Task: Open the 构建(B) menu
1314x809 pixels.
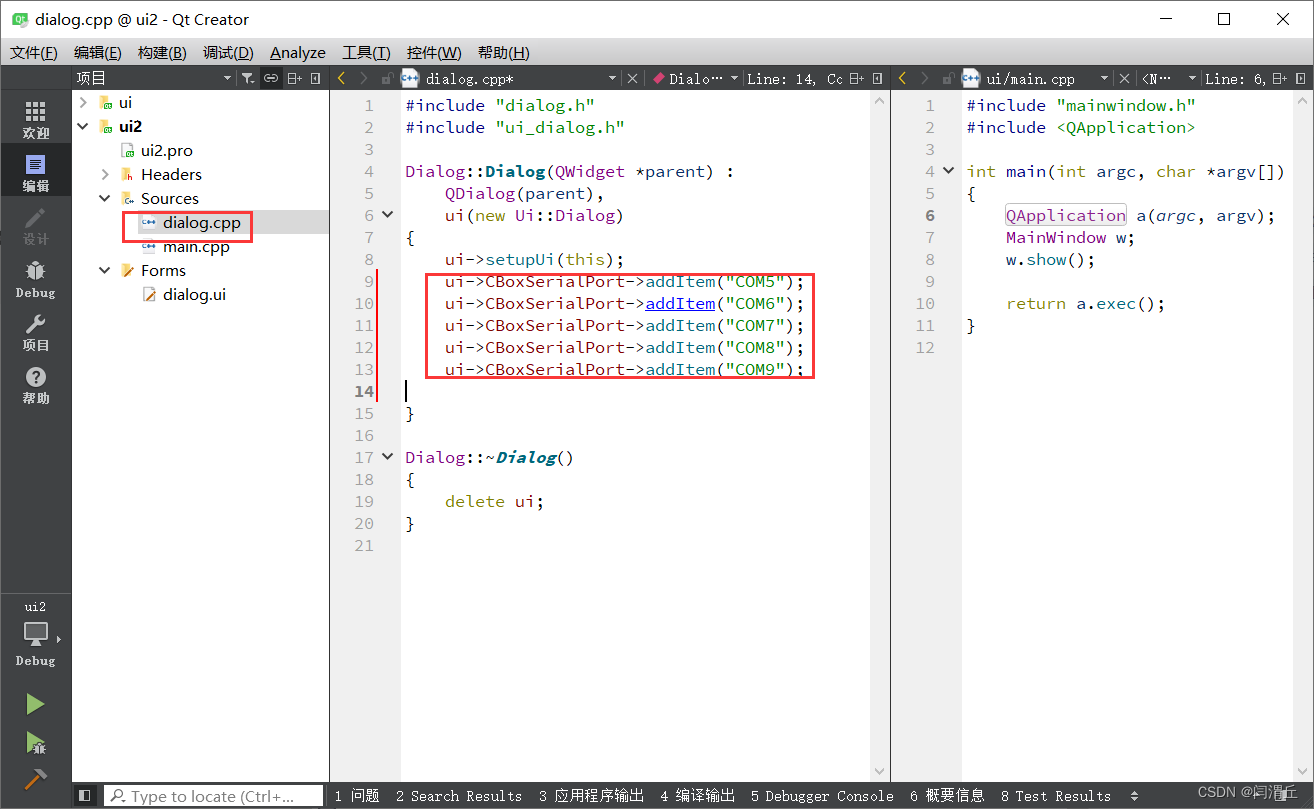Action: tap(161, 53)
